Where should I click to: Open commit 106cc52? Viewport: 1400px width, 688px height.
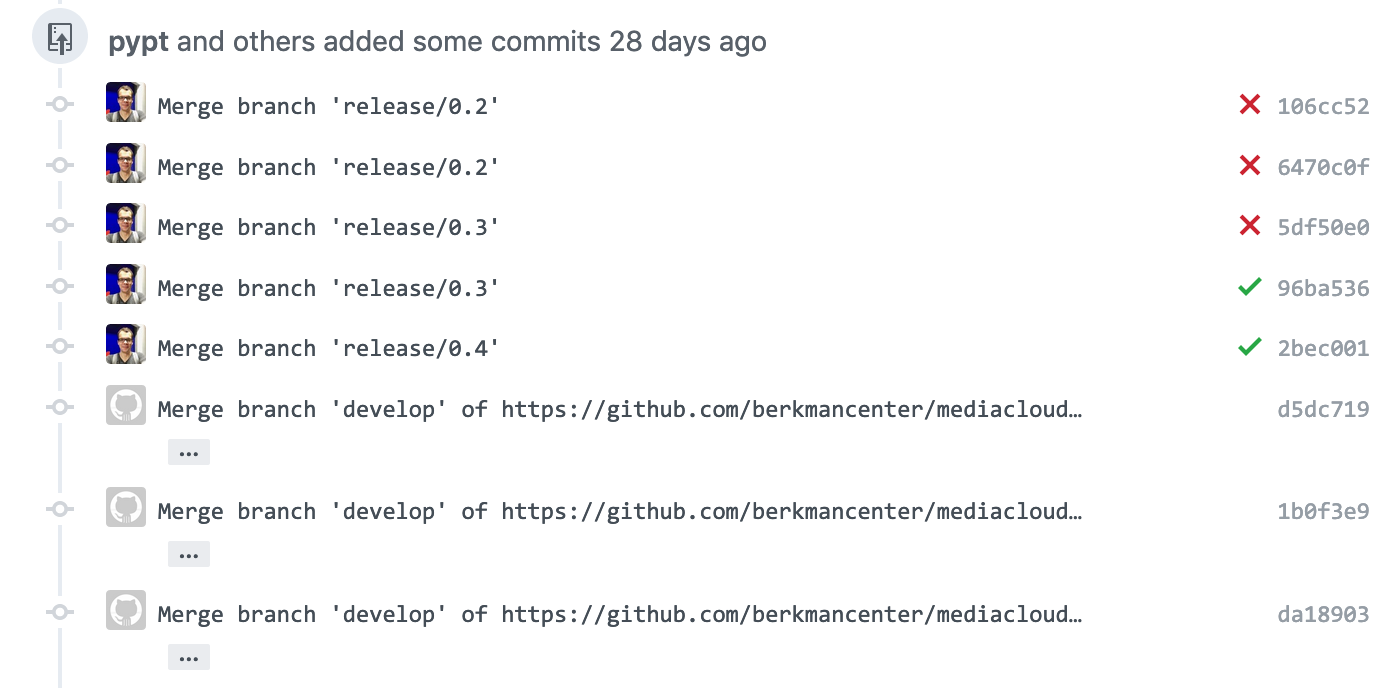tap(1323, 105)
